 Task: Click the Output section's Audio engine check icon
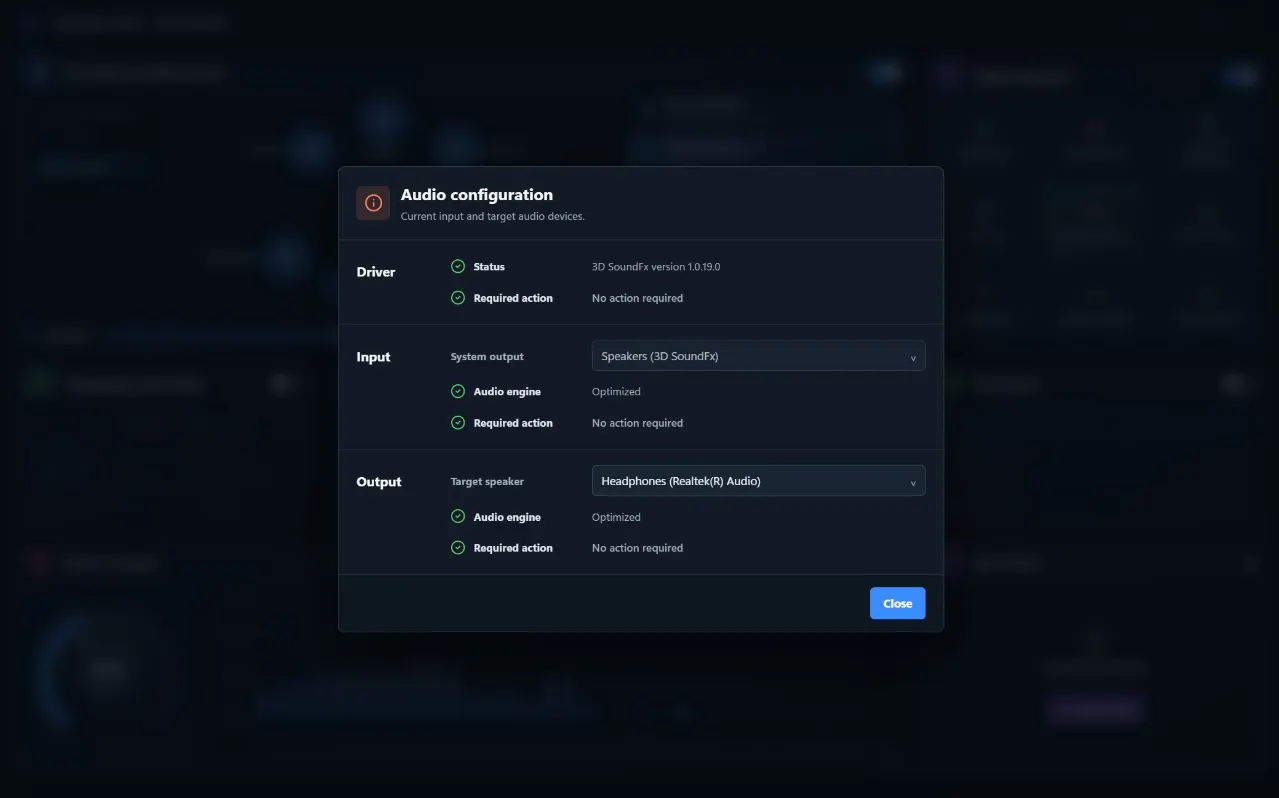pyautogui.click(x=458, y=517)
